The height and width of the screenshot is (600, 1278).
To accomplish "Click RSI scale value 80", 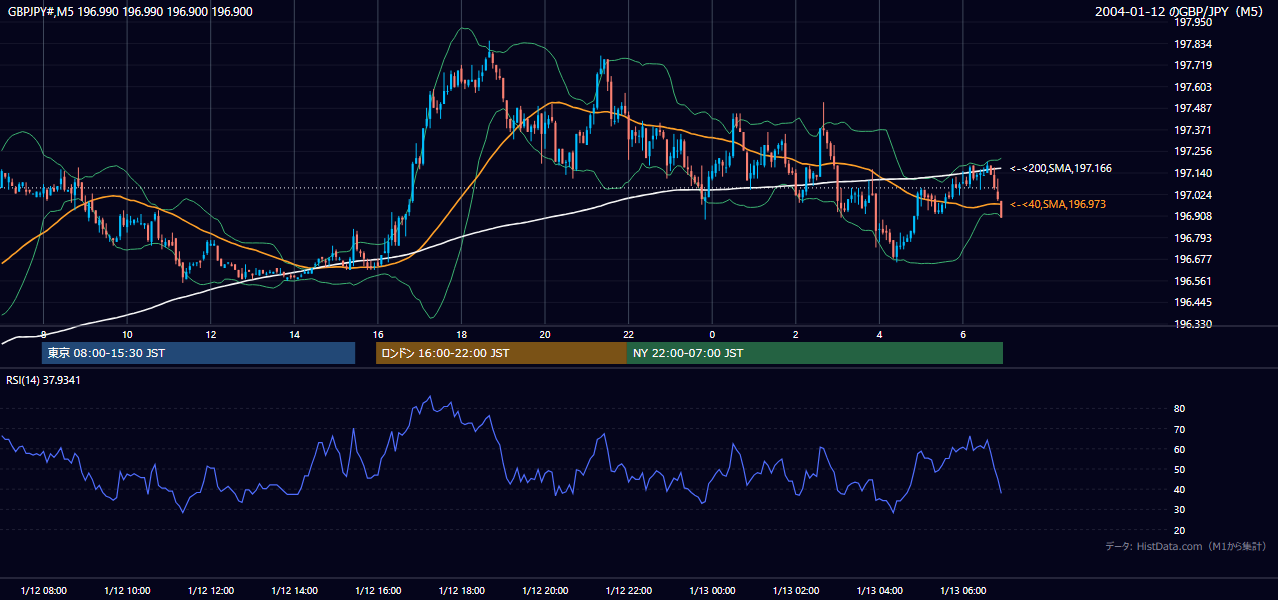I will tap(1179, 409).
